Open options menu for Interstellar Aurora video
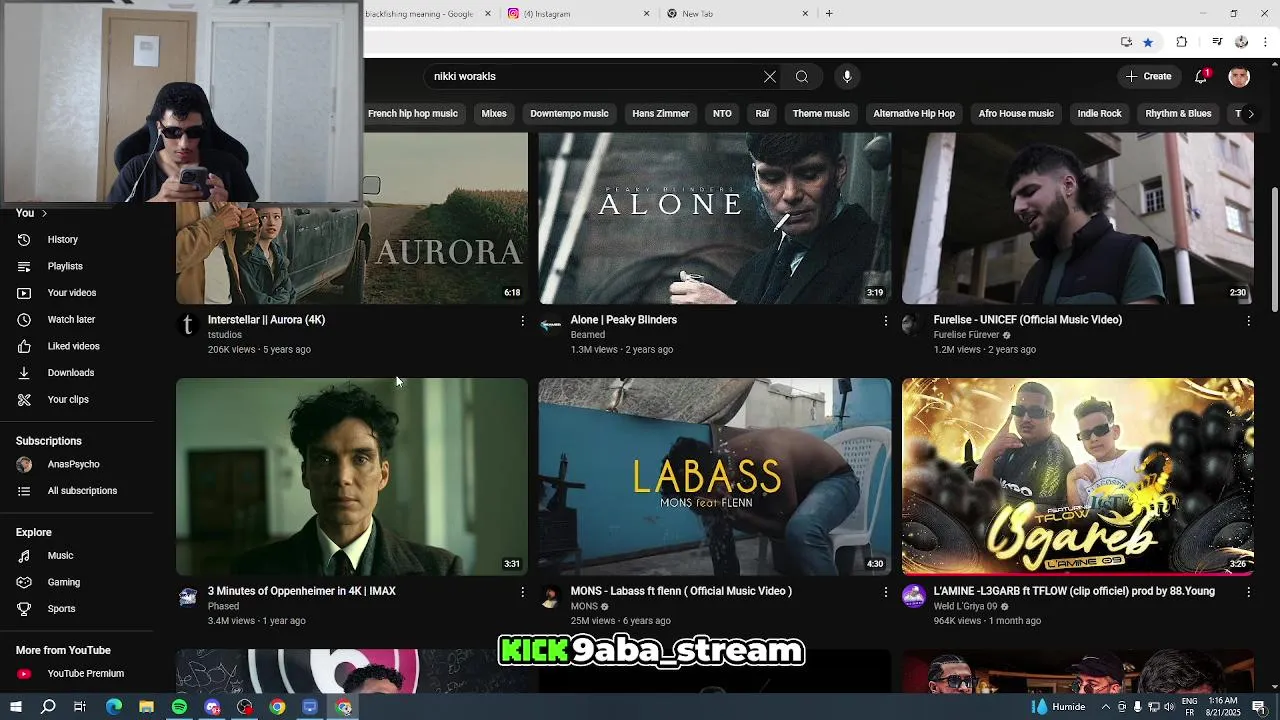Viewport: 1280px width, 720px height. [x=522, y=321]
